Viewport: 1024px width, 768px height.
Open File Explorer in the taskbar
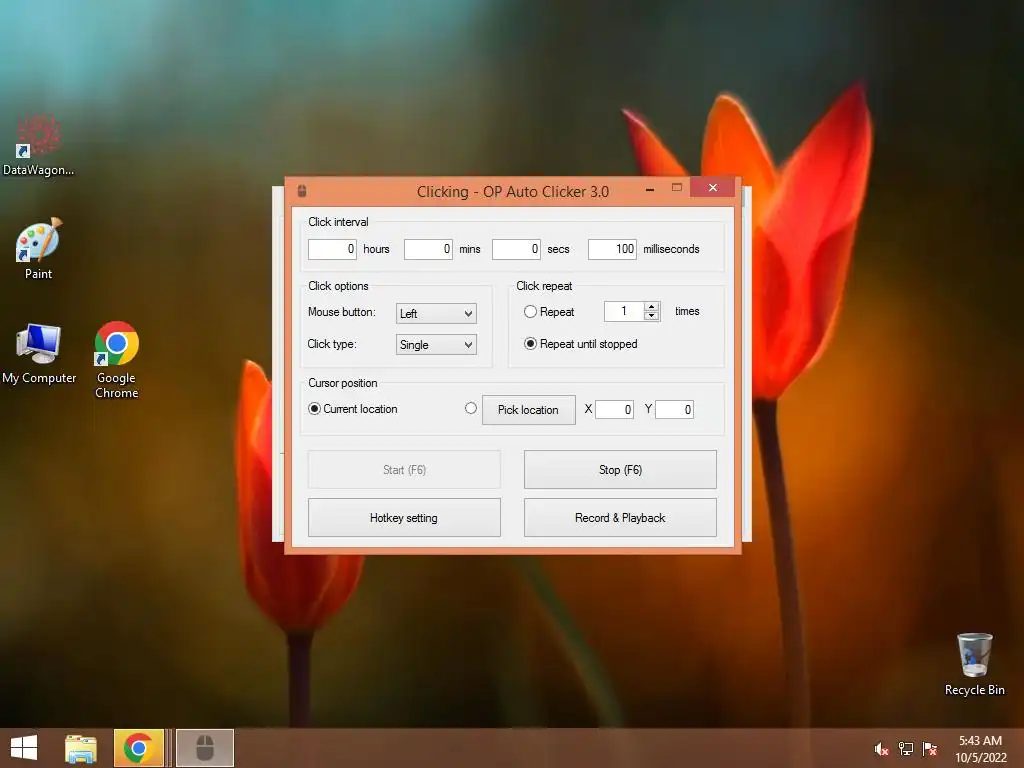point(81,748)
